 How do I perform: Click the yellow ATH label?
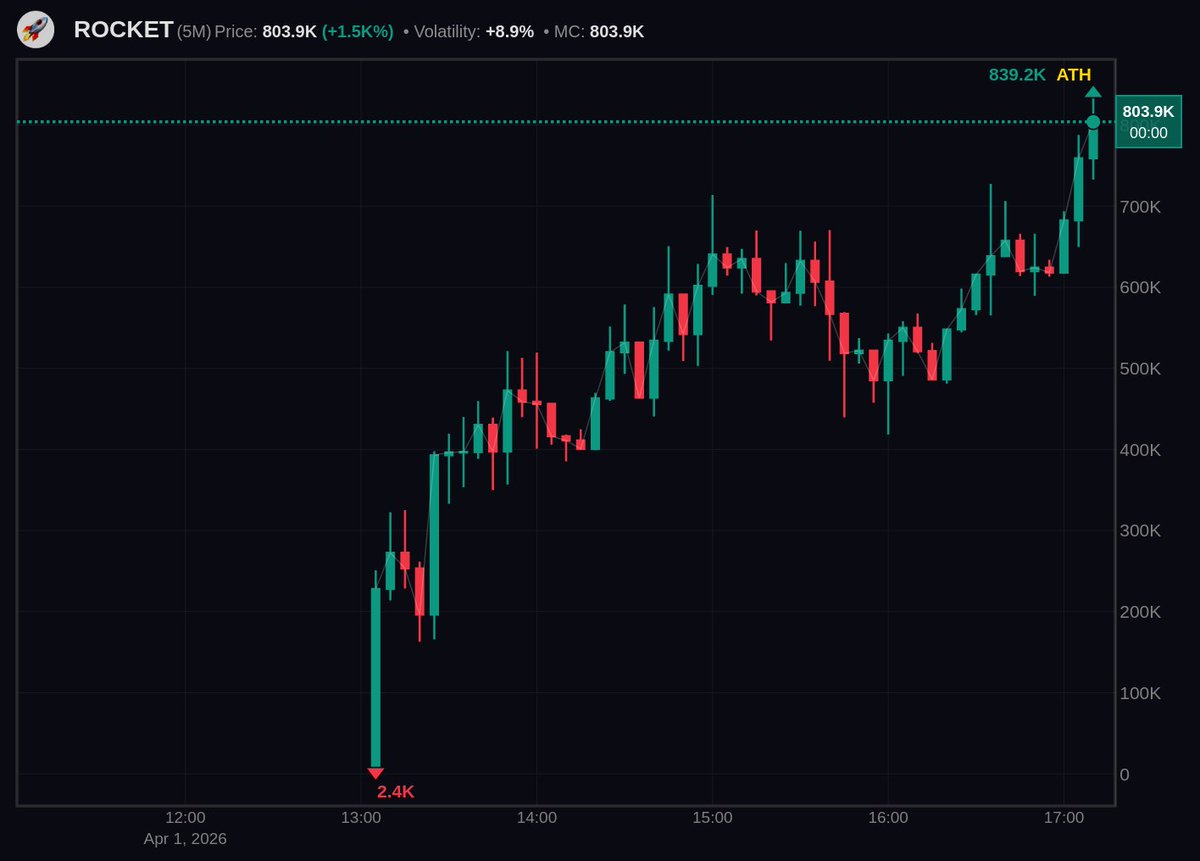pyautogui.click(x=1074, y=75)
